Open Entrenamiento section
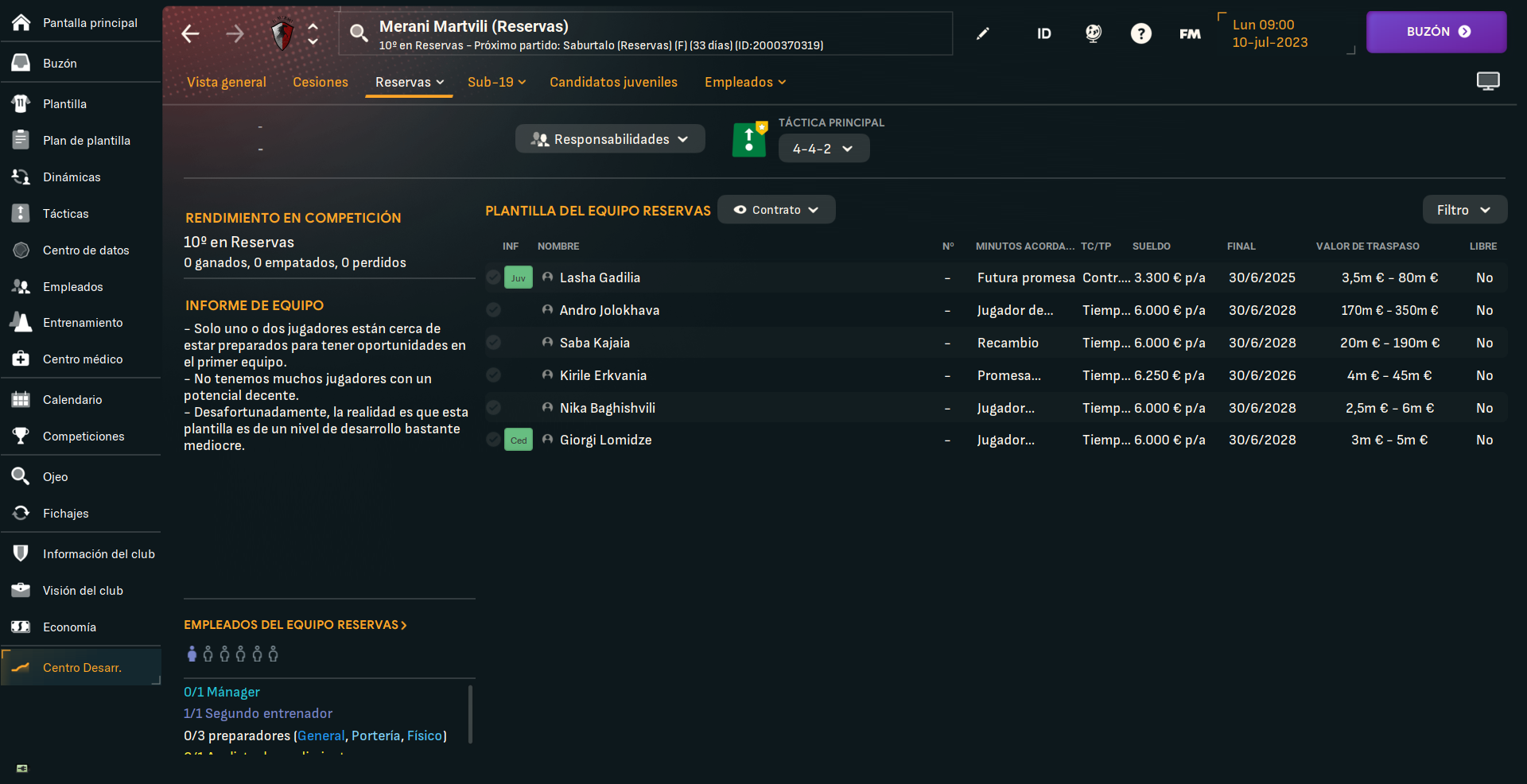The width and height of the screenshot is (1527, 784). 80,322
